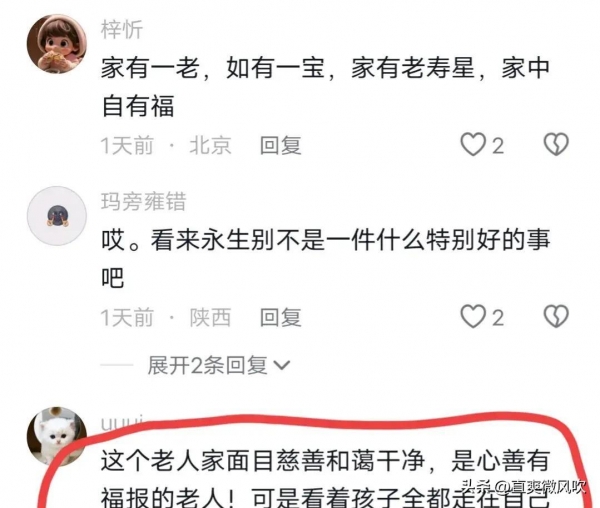Reply to 梓忻's comment via 回复
This screenshot has width=600, height=508.
coord(280,145)
